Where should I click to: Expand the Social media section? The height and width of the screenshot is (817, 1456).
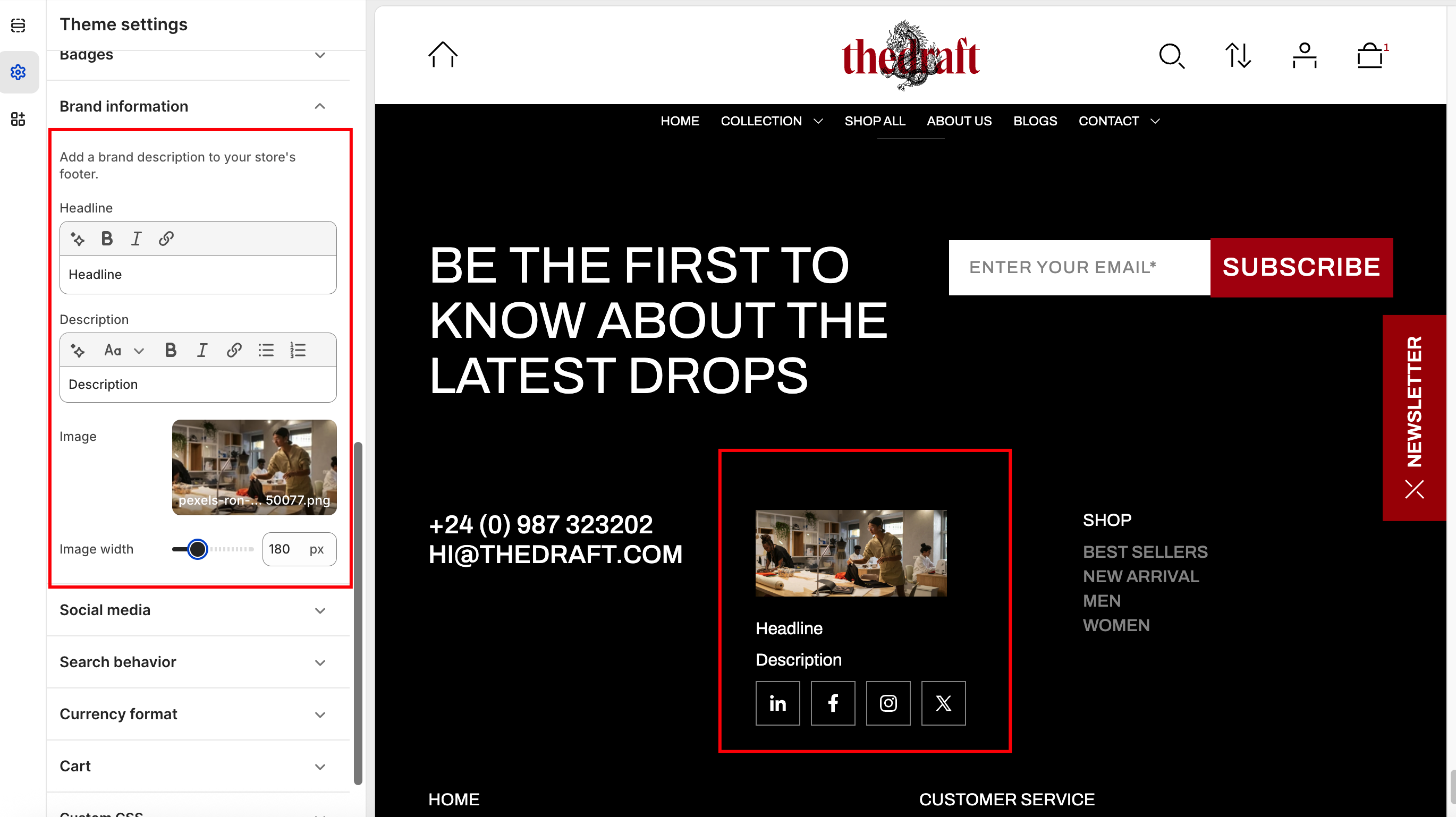click(x=320, y=611)
